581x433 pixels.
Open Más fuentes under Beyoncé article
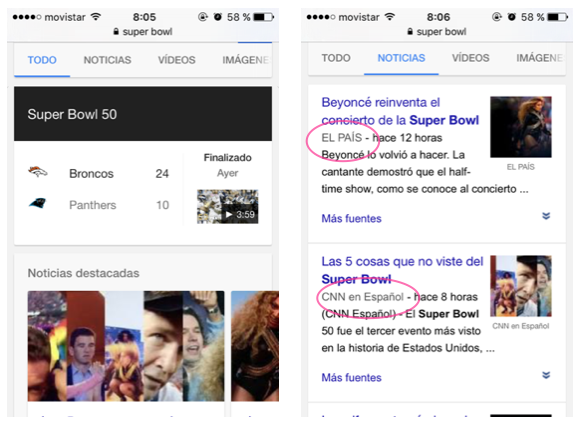pyautogui.click(x=351, y=218)
